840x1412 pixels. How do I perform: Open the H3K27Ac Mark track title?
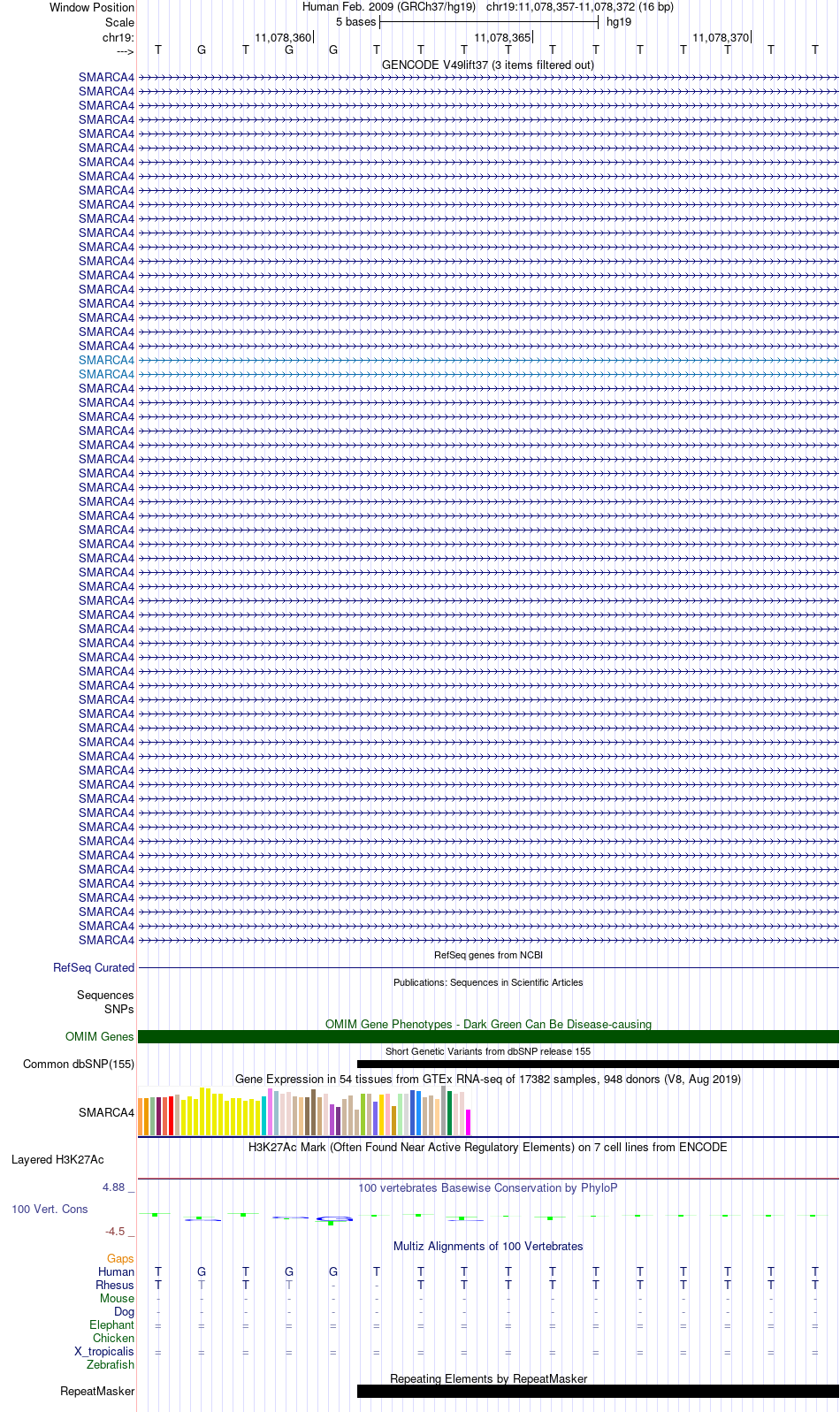(x=488, y=1147)
